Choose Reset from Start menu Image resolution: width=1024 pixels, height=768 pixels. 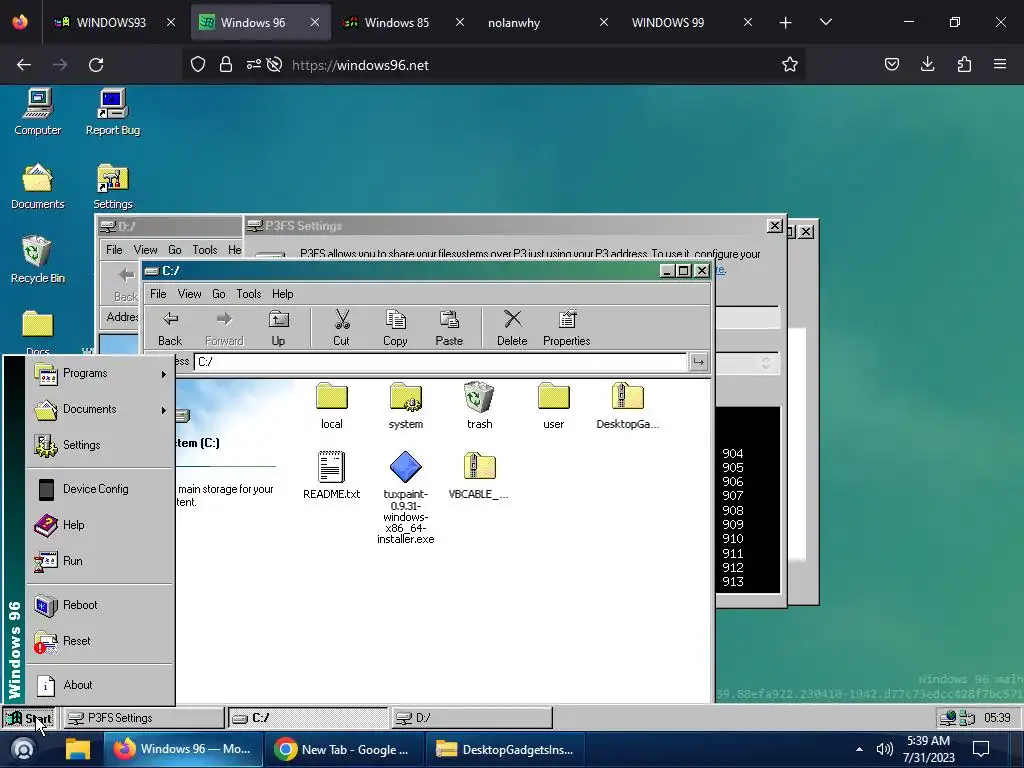100,641
